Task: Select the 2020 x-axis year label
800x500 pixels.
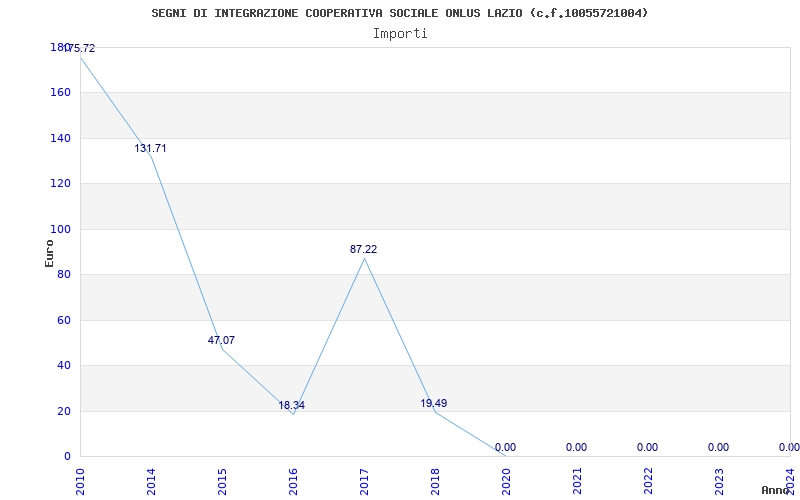Action: tap(506, 482)
